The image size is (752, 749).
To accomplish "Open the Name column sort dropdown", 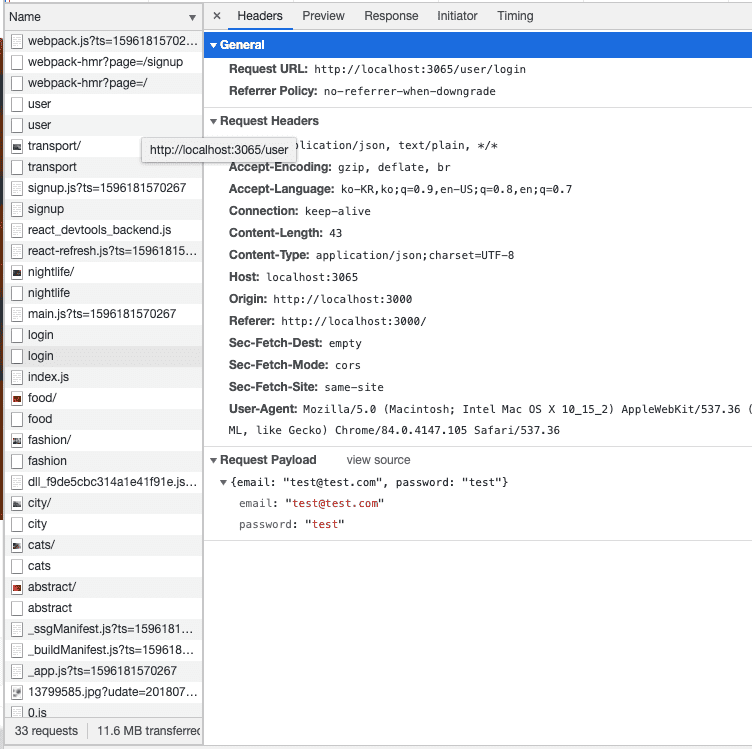I will [x=192, y=17].
